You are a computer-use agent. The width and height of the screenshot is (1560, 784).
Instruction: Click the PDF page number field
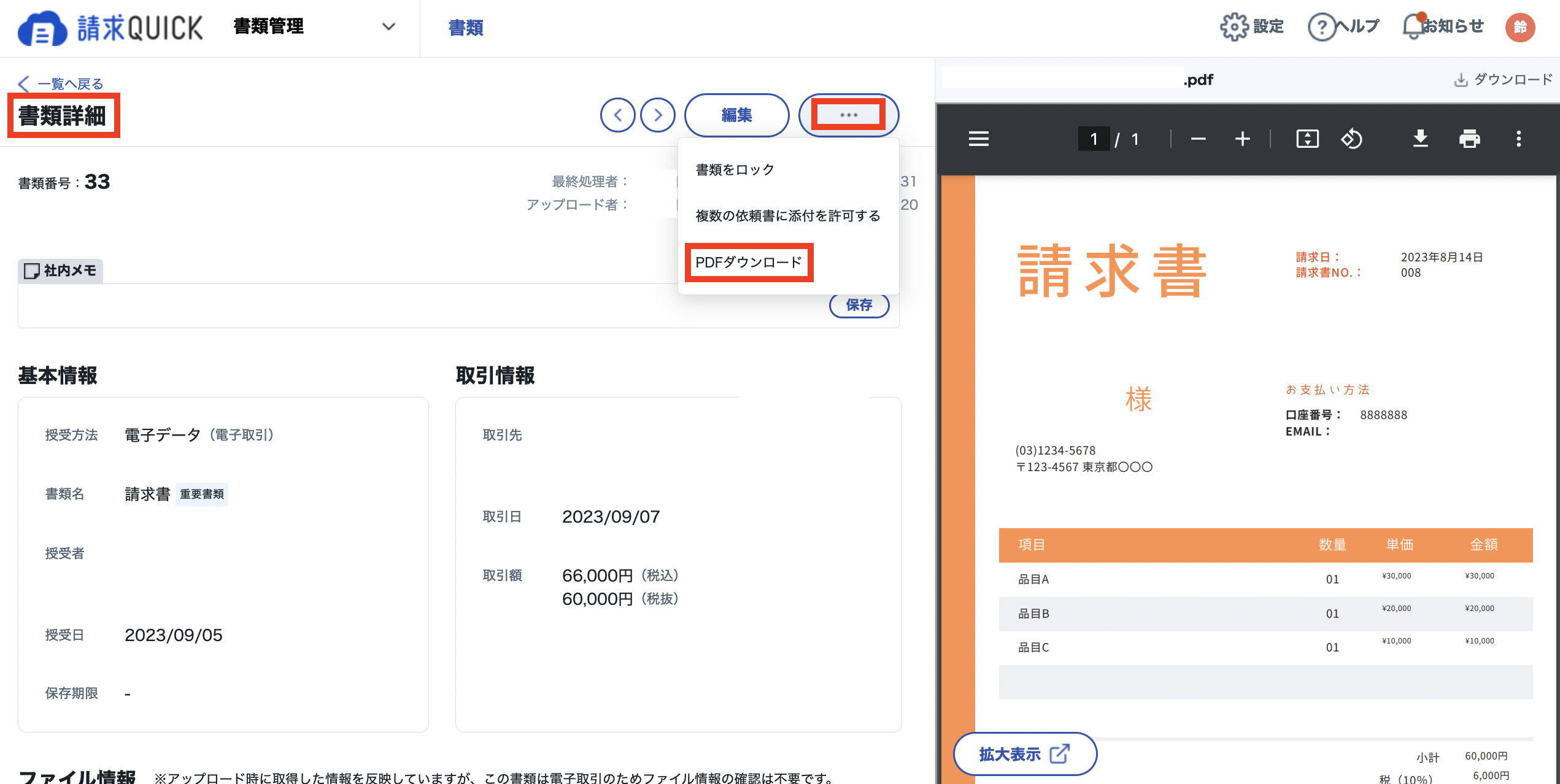pos(1094,139)
